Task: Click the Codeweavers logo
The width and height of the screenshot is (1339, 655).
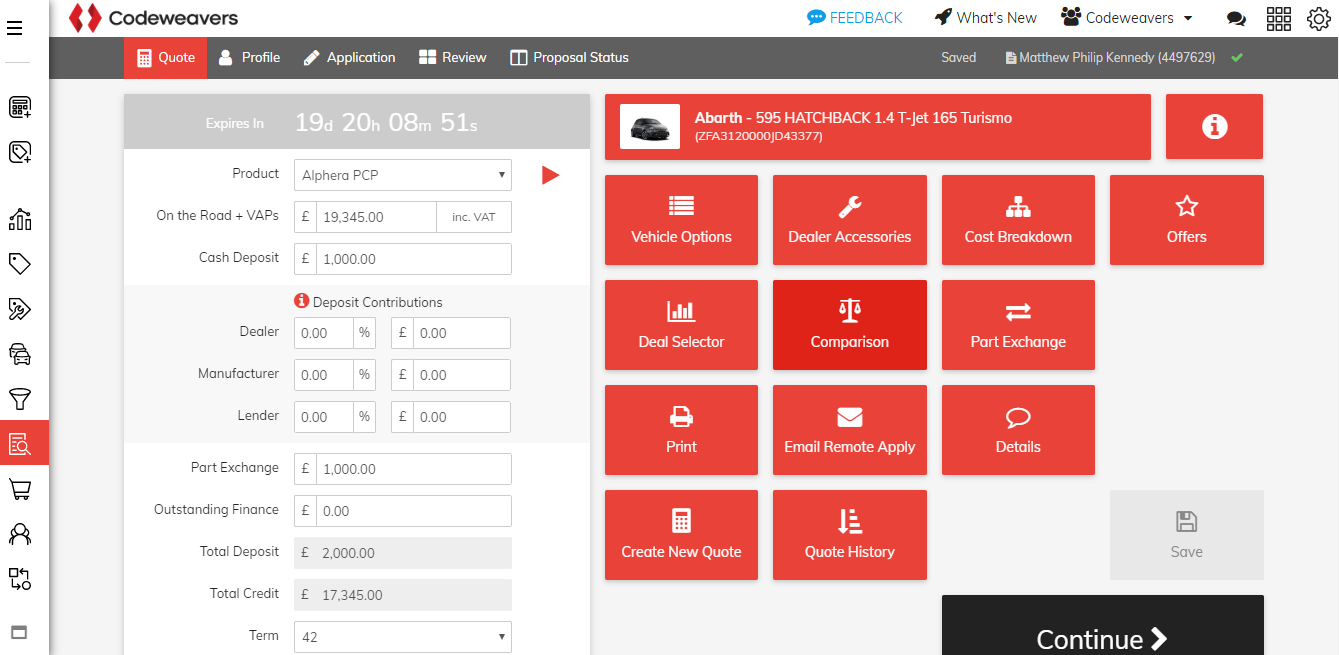Action: (153, 18)
